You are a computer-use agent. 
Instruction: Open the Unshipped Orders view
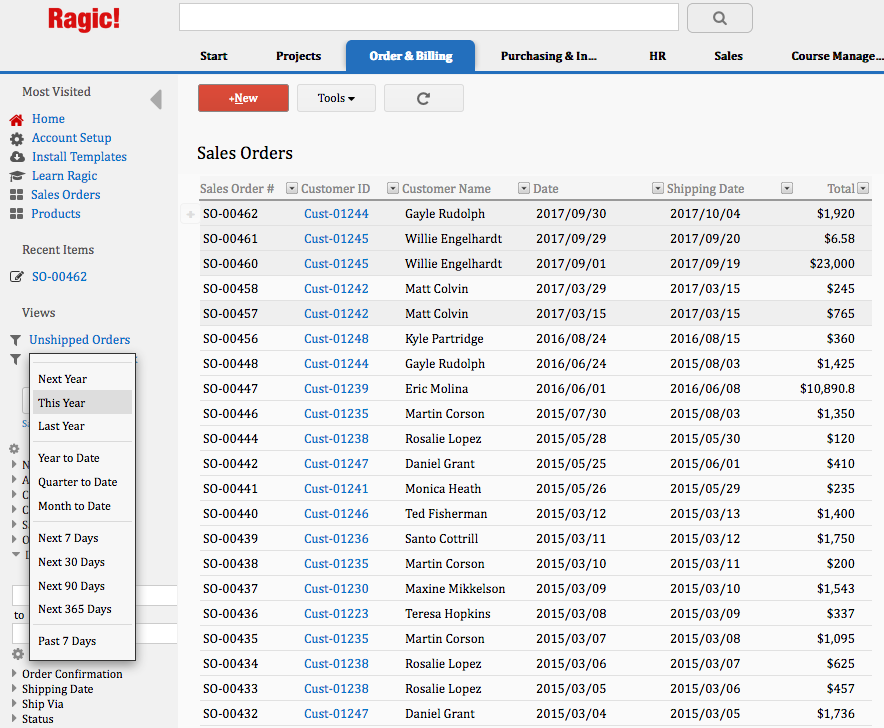pyautogui.click(x=79, y=340)
